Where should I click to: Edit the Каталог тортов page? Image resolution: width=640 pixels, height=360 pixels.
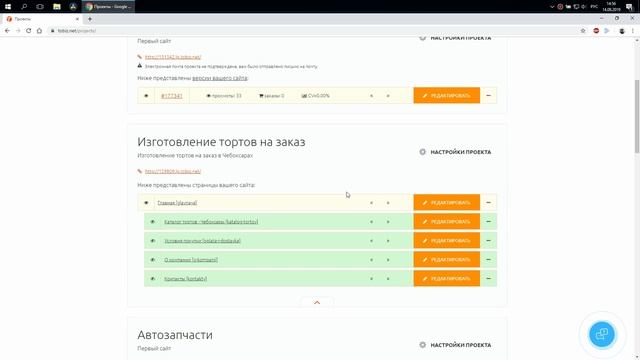(x=447, y=222)
